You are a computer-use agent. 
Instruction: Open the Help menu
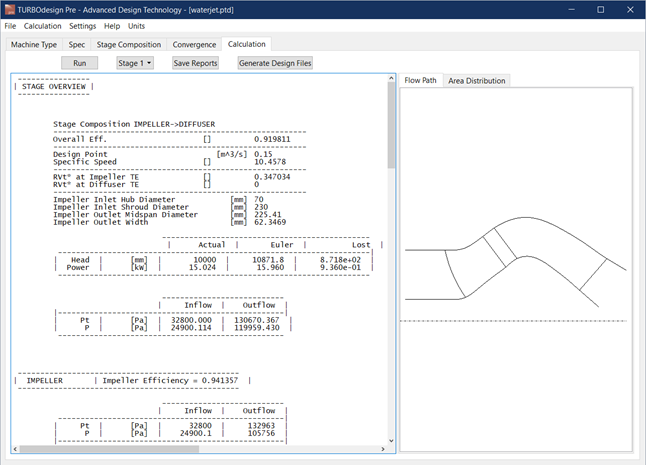(x=112, y=26)
